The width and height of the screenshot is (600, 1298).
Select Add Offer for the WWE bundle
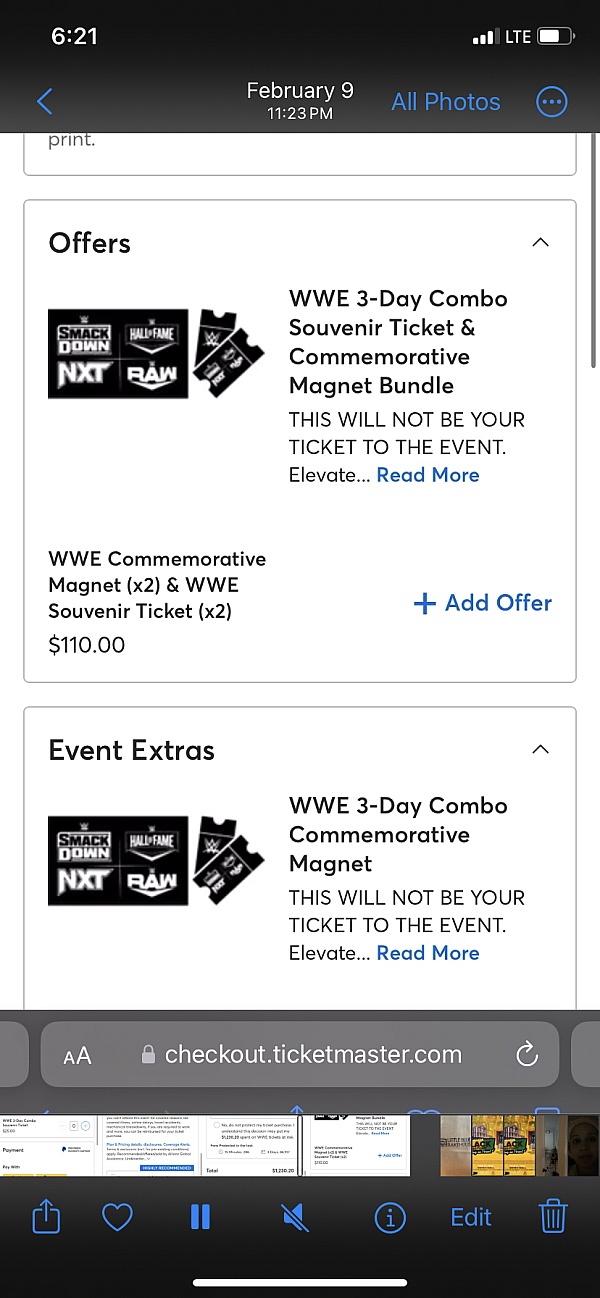point(482,602)
